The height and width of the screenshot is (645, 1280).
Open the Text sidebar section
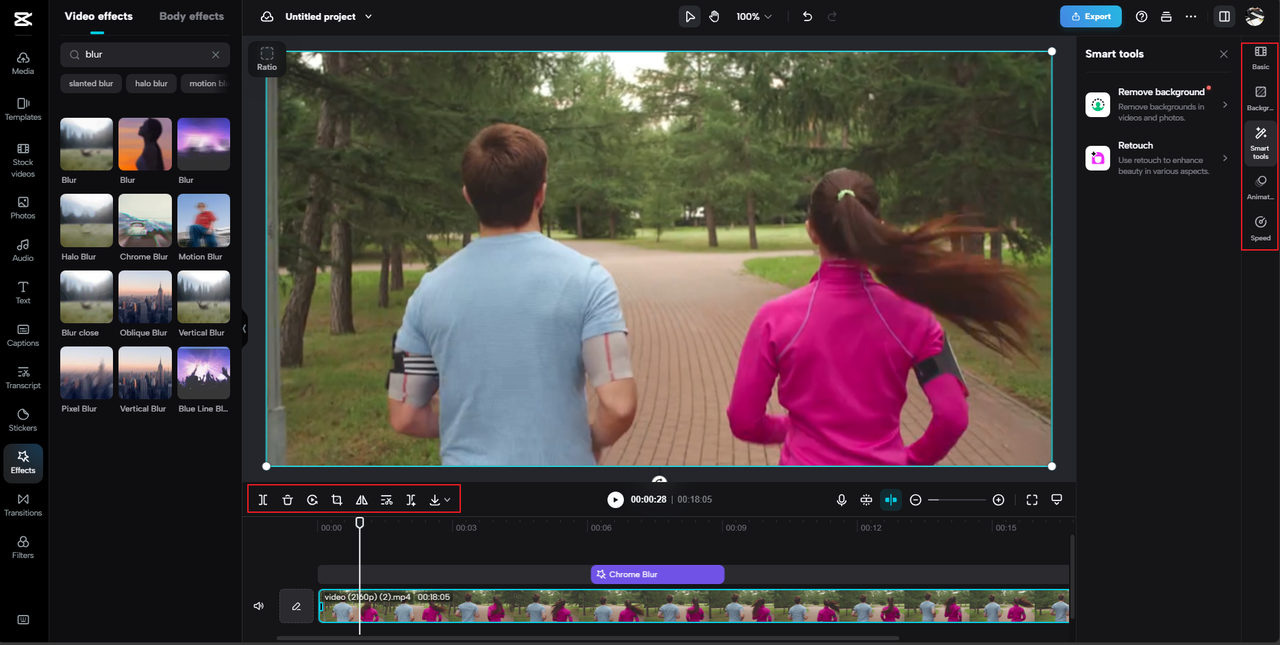tap(23, 292)
